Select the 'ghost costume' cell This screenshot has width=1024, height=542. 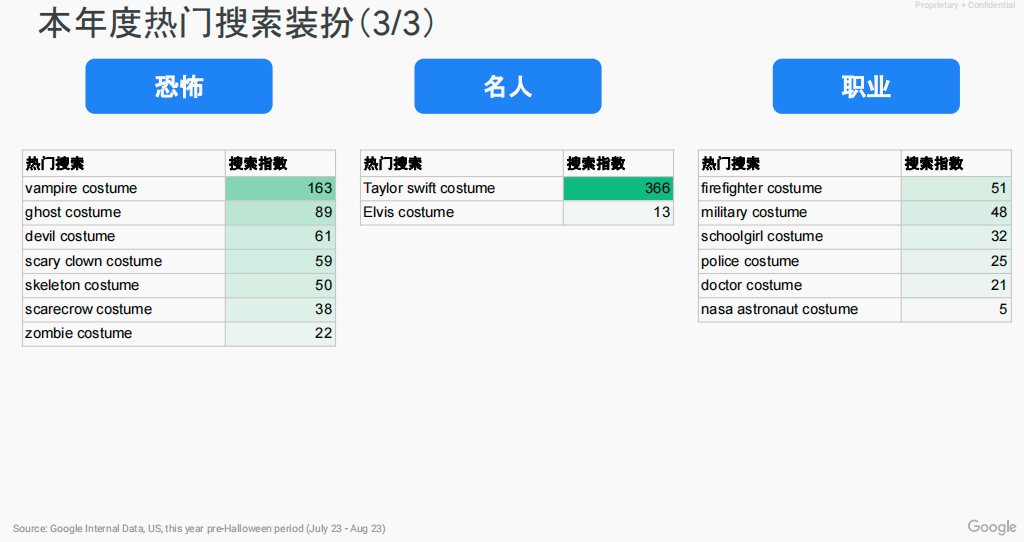124,212
